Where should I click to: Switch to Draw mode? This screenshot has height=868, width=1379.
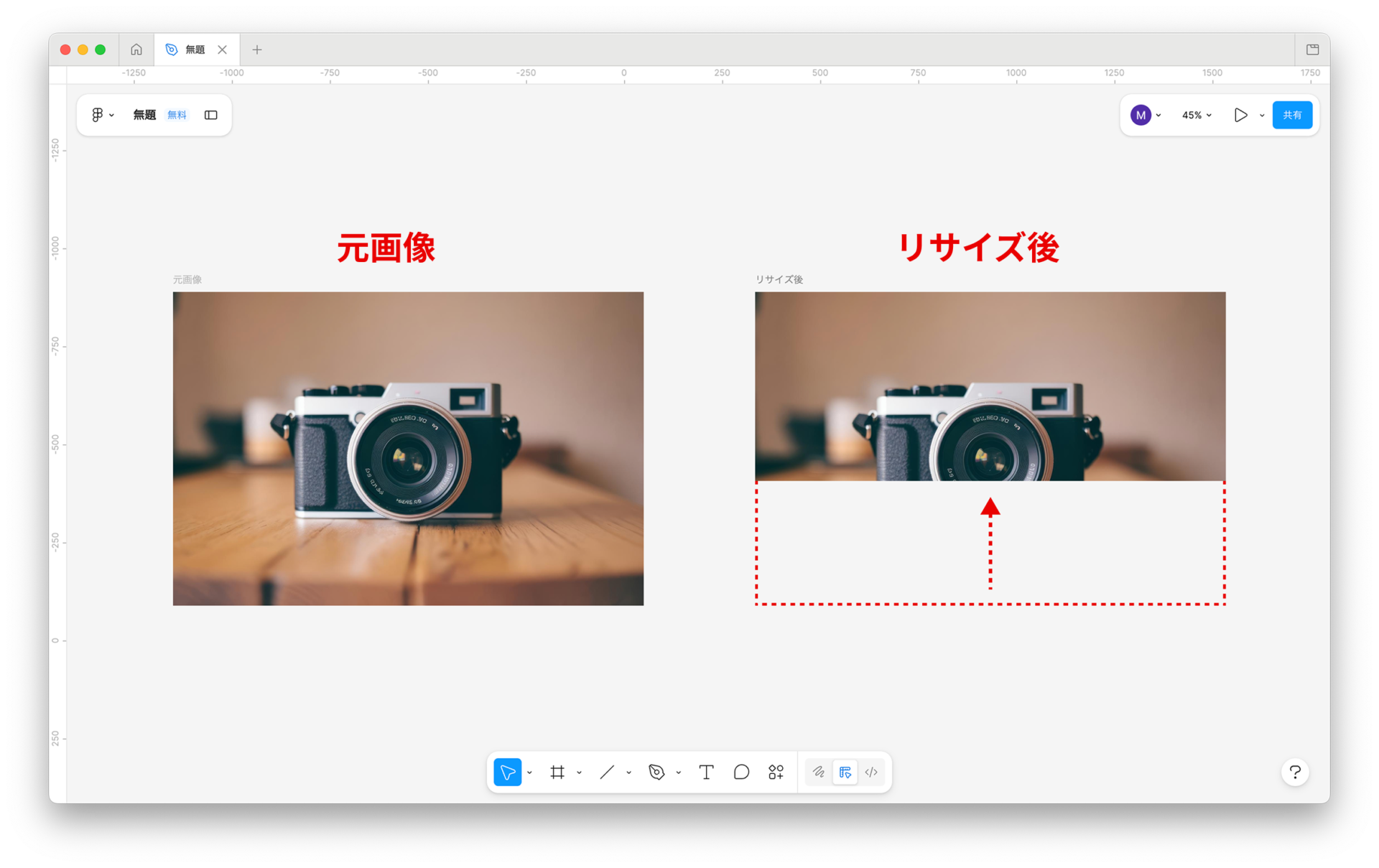pyautogui.click(x=819, y=772)
